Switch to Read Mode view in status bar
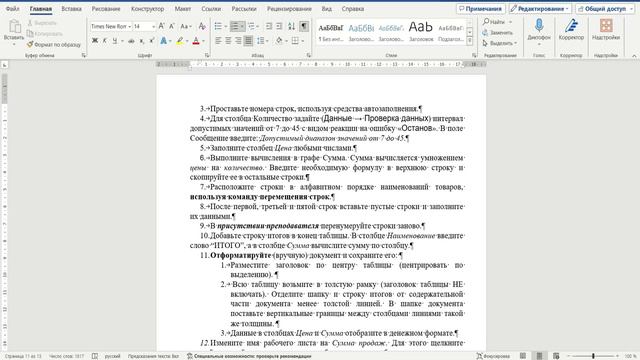The image size is (640, 360). click(523, 356)
